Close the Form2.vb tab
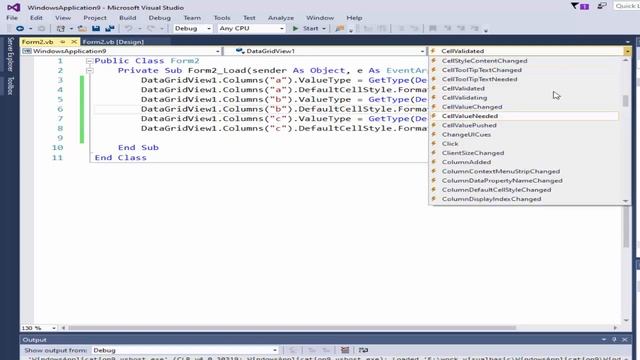This screenshot has width=640, height=360. click(x=74, y=42)
